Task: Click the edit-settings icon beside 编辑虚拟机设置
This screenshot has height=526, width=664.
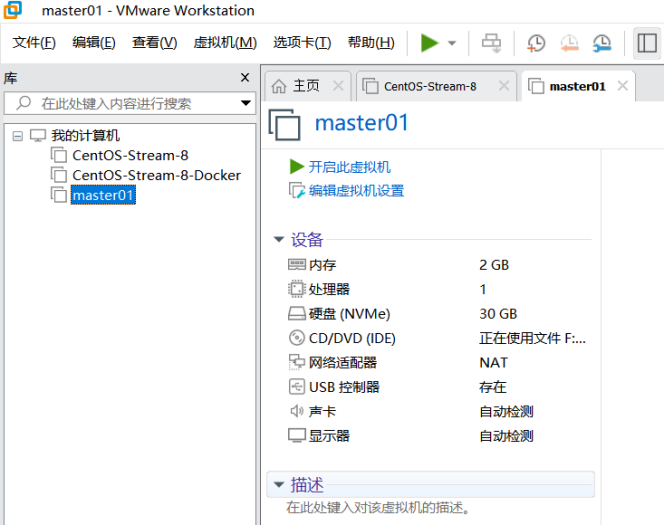Action: click(x=296, y=191)
